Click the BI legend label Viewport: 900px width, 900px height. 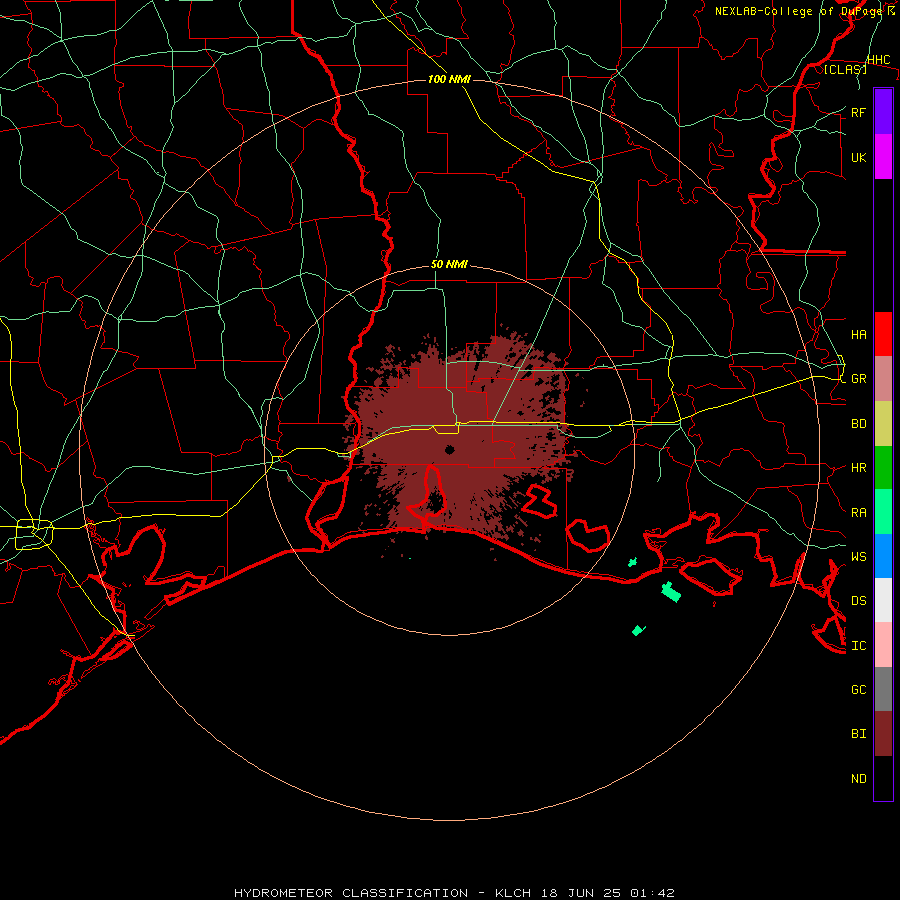(858, 734)
